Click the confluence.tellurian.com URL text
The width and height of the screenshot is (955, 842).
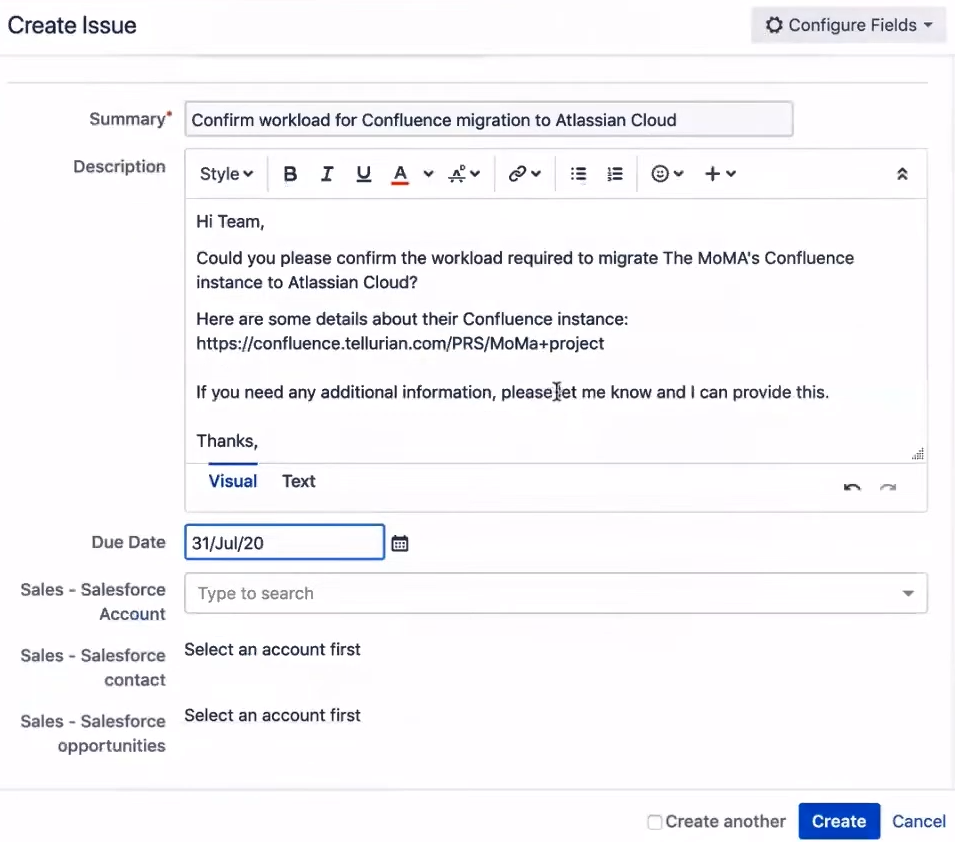click(x=400, y=344)
